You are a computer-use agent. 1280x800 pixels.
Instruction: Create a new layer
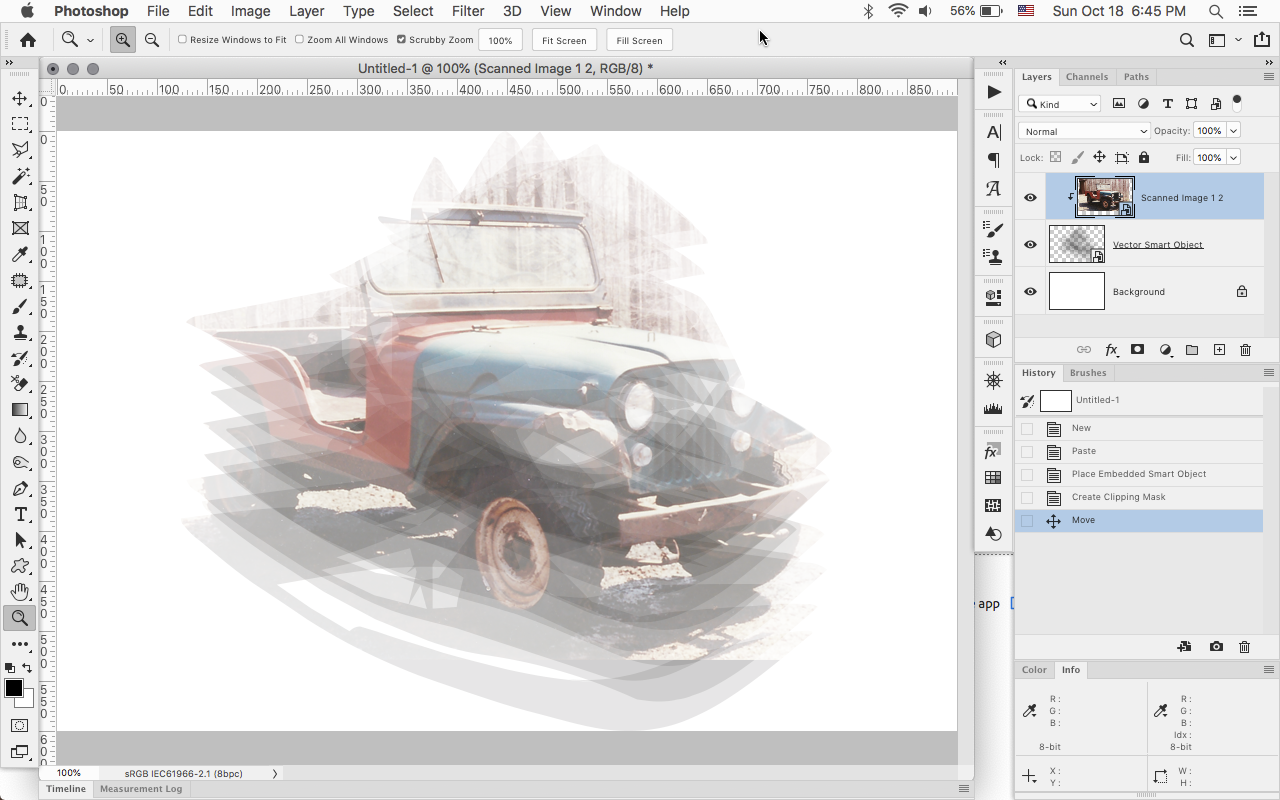point(1219,350)
